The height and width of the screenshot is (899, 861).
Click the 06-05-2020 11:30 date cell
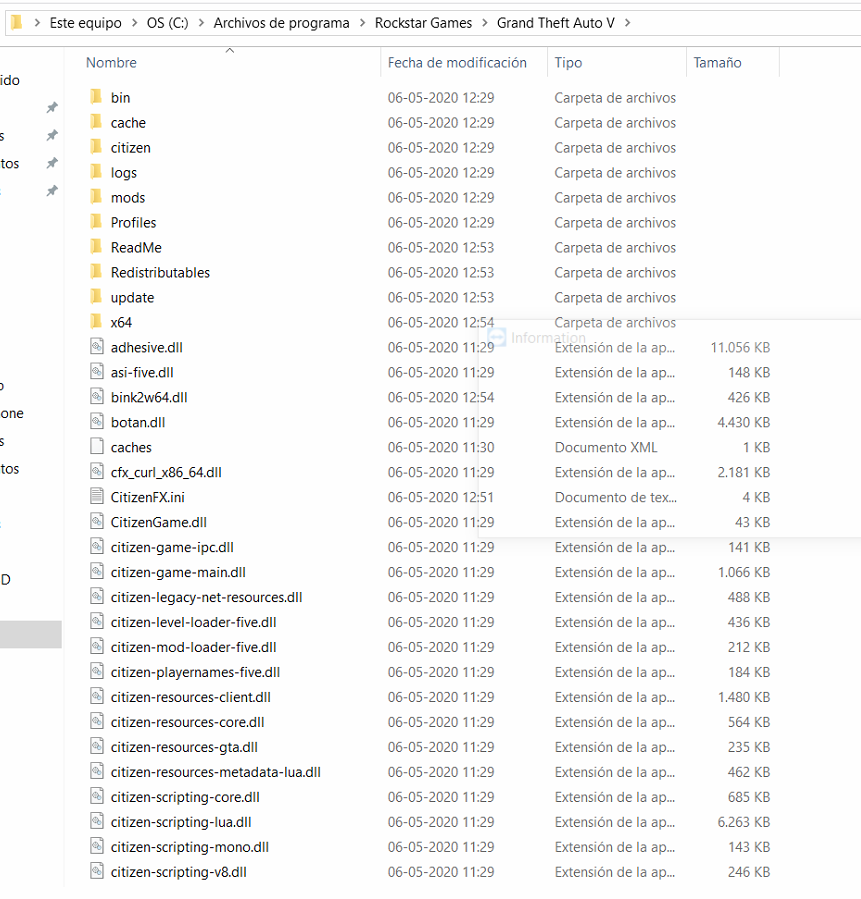441,447
